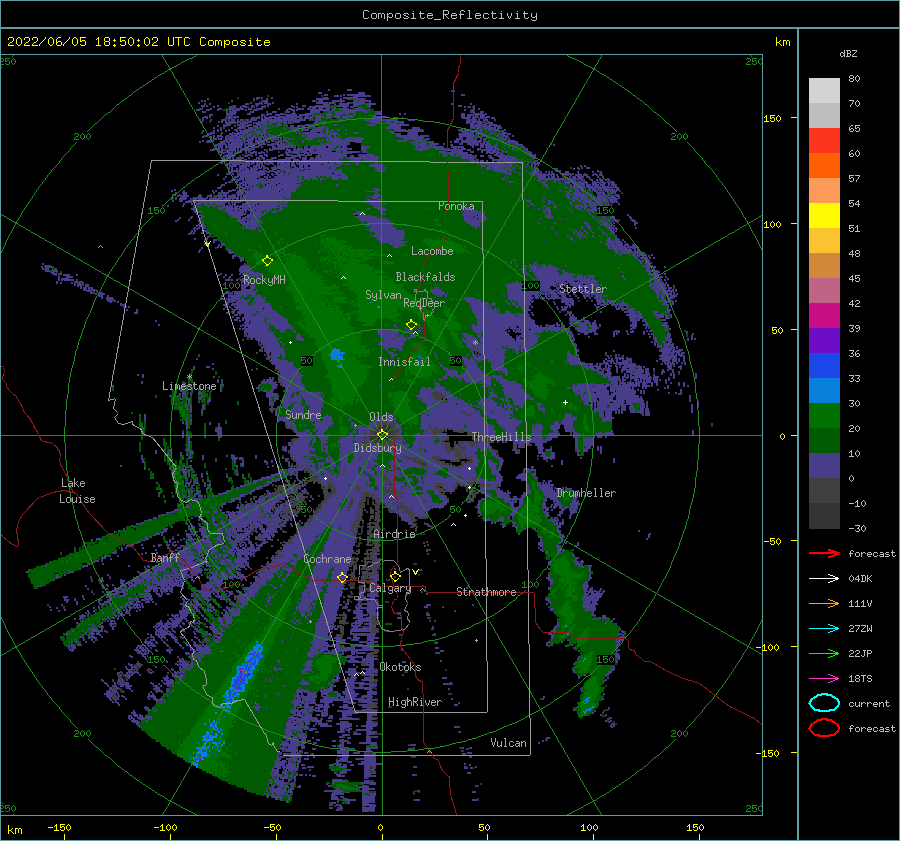
Task: Click the cyan 27ZW arrow icon
Action: tap(824, 629)
